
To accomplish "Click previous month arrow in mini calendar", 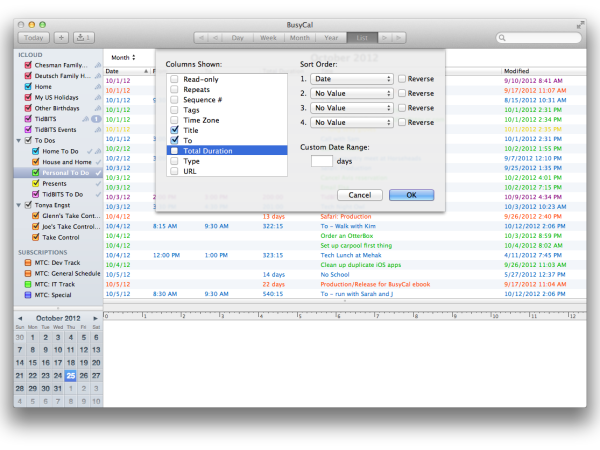I will point(20,318).
